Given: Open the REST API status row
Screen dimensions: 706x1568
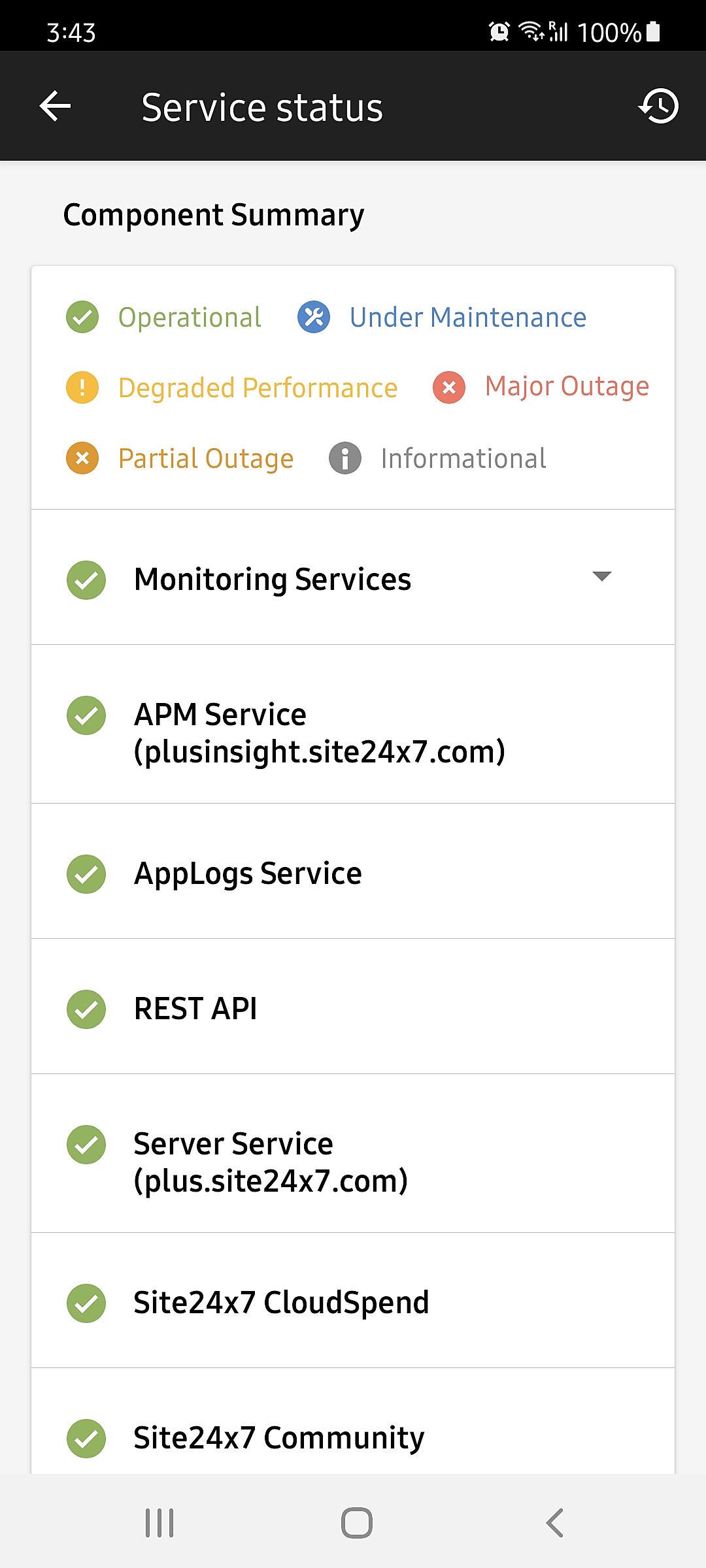Looking at the screenshot, I should 195,1009.
